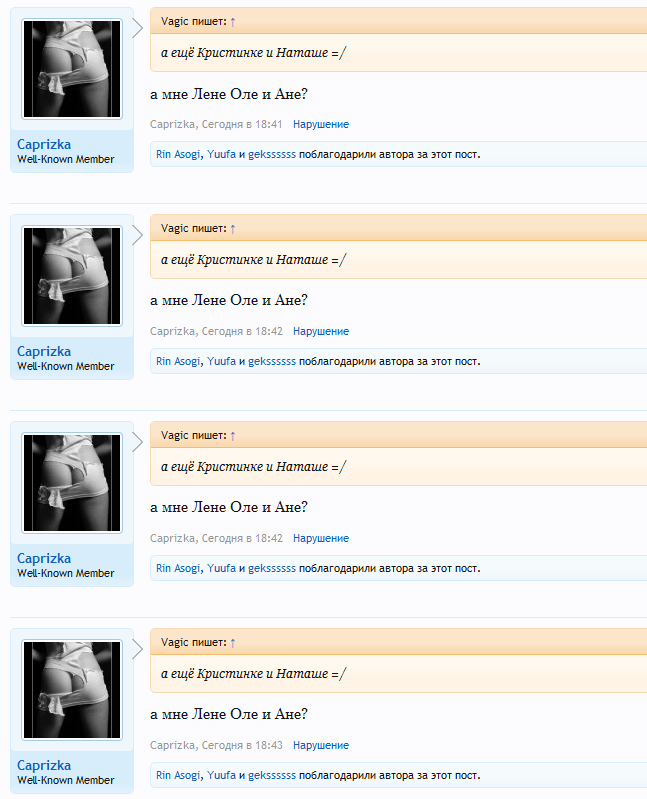Click Caprizka avatar in the second post

click(x=72, y=276)
